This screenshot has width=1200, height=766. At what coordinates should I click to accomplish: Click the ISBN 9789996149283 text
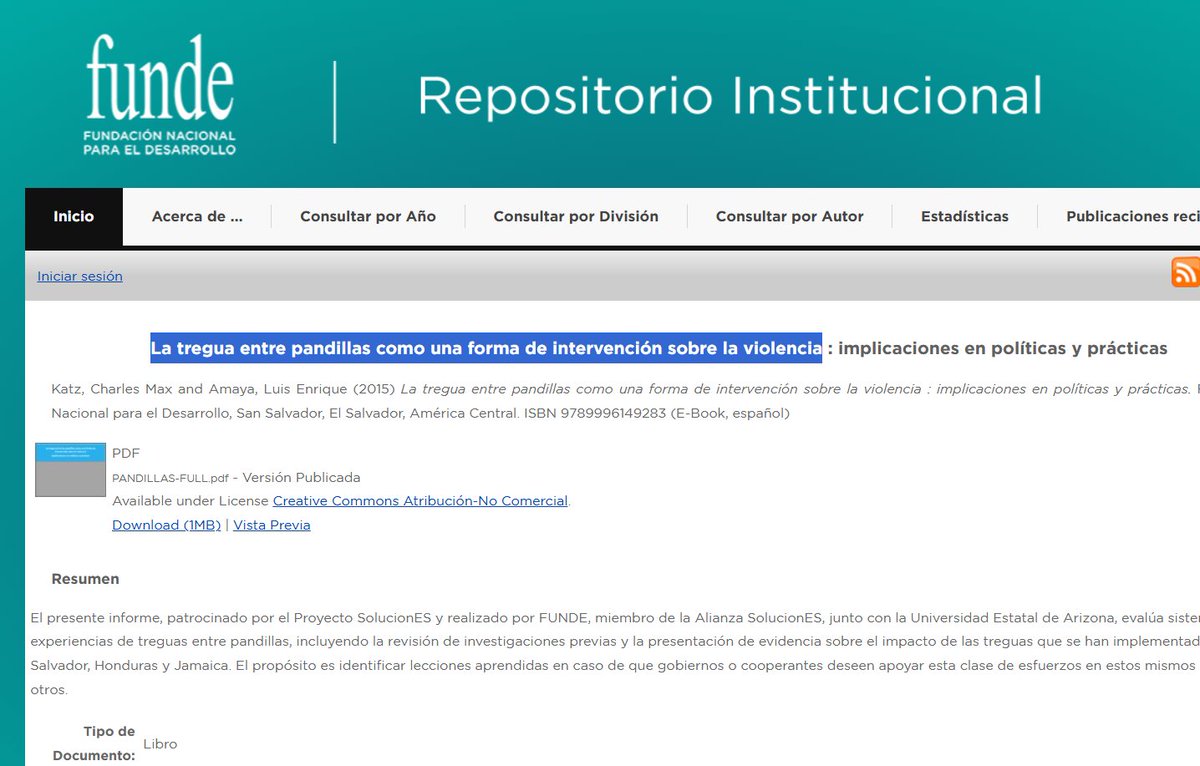[595, 413]
